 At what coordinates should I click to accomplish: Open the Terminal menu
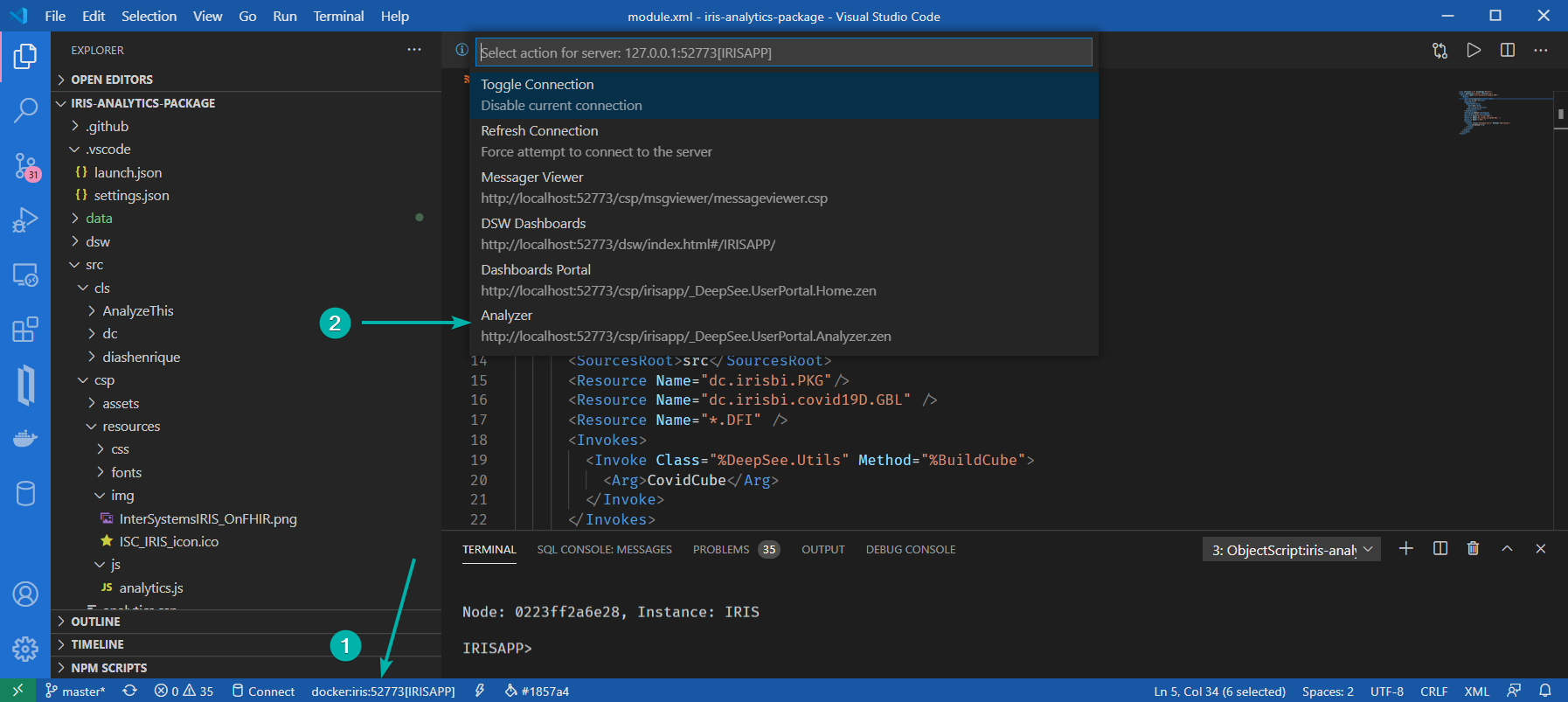(338, 16)
